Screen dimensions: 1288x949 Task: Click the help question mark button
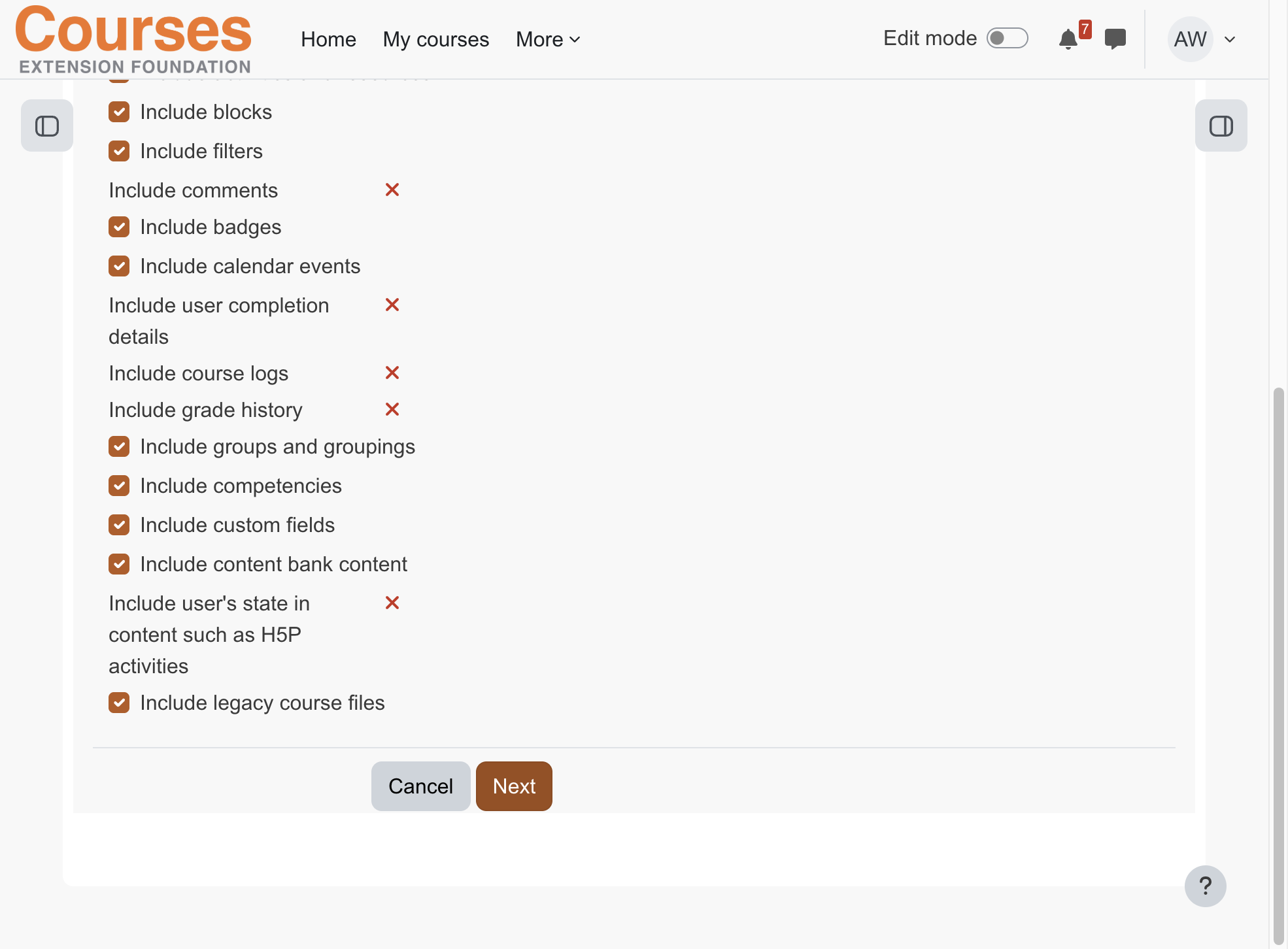click(x=1205, y=886)
